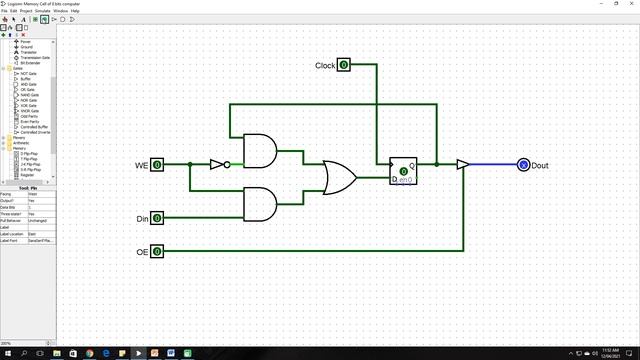Screen dimensions: 640x360
Task: Open the Simulate menu
Action: coord(42,11)
